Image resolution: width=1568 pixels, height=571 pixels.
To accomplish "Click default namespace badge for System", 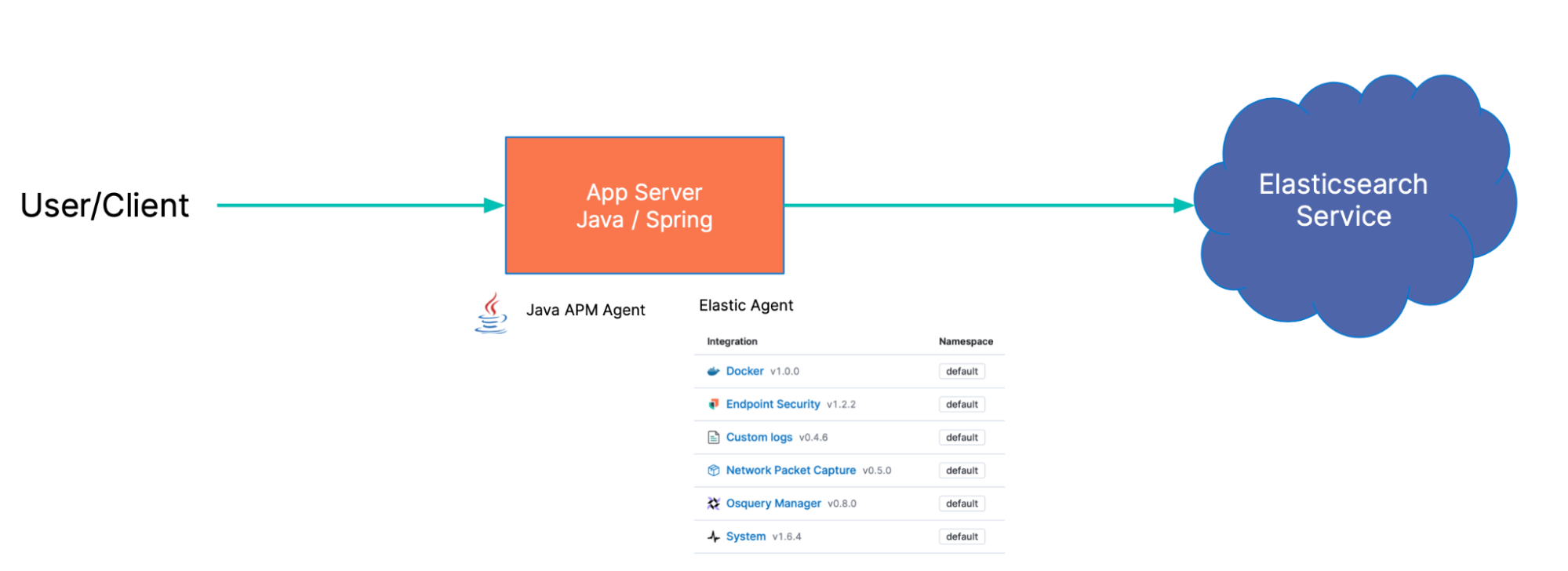I will tap(962, 536).
